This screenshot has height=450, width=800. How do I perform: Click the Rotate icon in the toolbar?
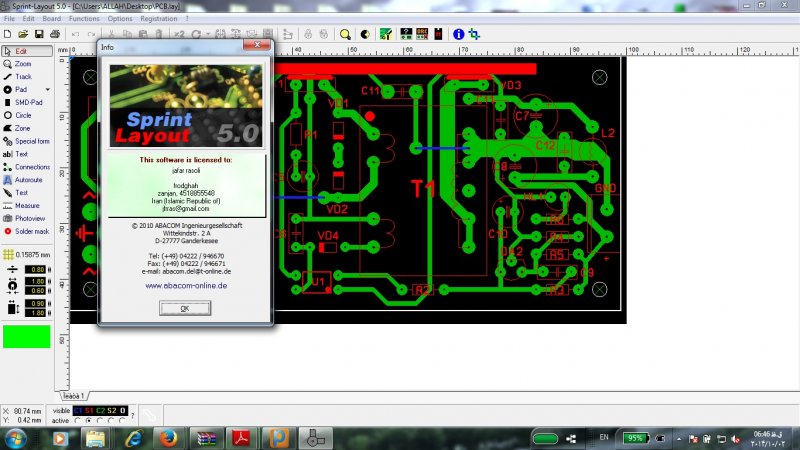pos(196,34)
